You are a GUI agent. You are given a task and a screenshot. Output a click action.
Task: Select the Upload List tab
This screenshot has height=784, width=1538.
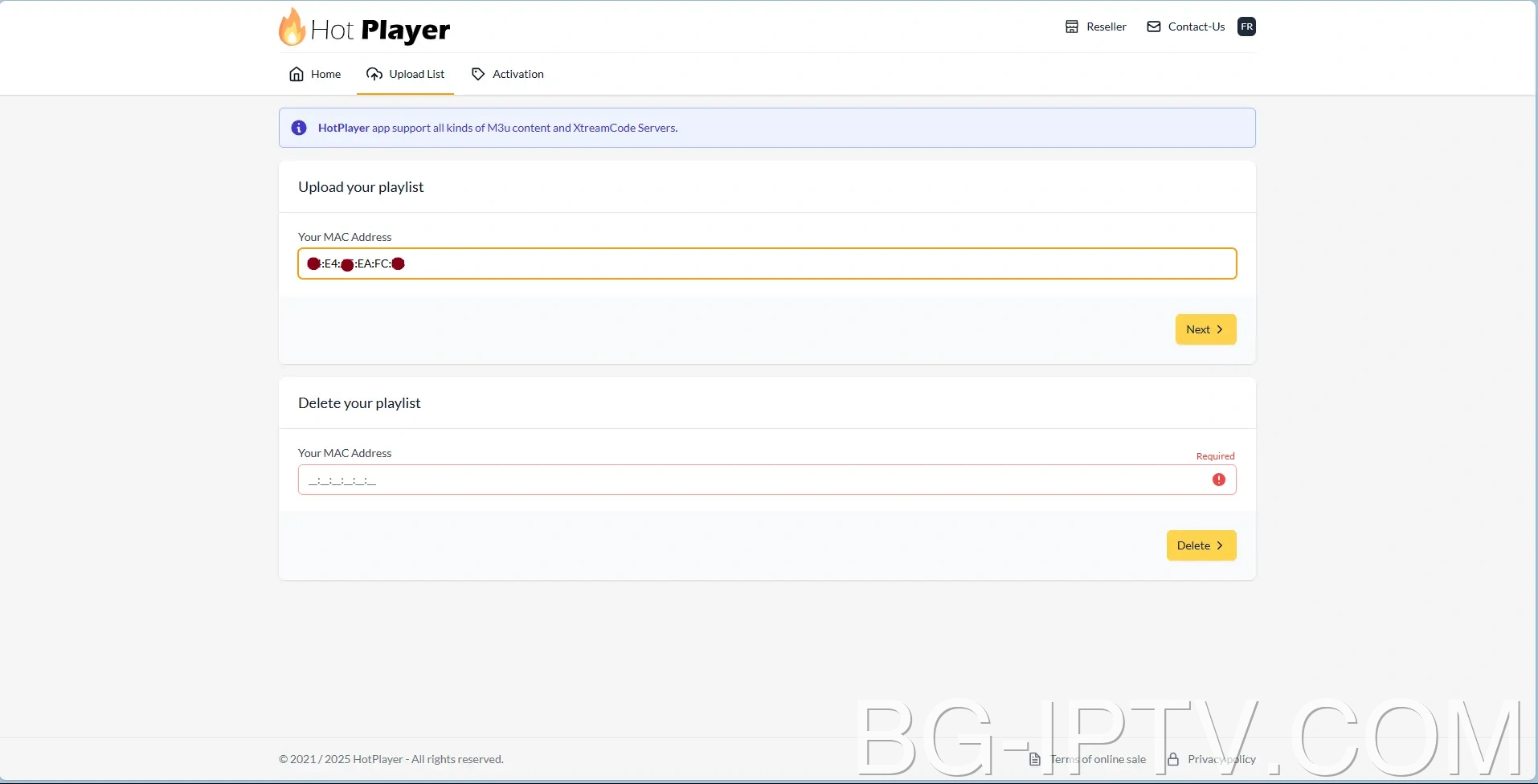click(405, 74)
